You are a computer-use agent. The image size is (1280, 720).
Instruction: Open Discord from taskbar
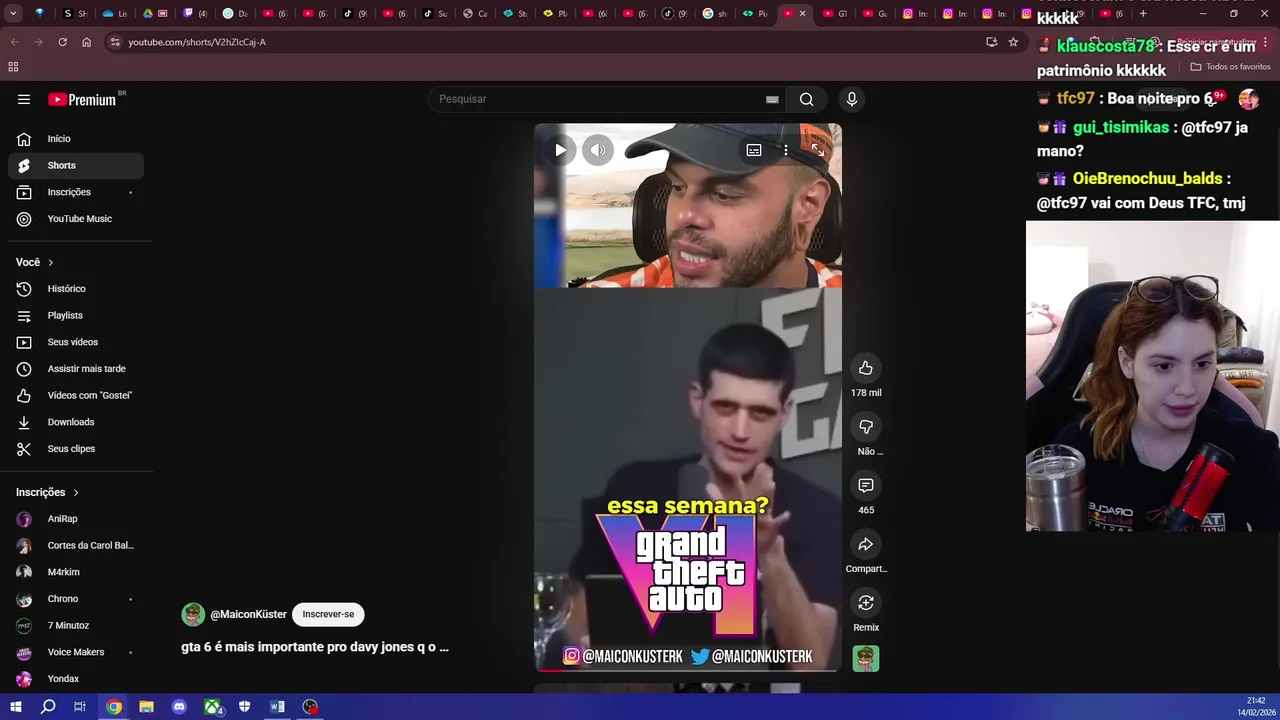click(x=179, y=707)
